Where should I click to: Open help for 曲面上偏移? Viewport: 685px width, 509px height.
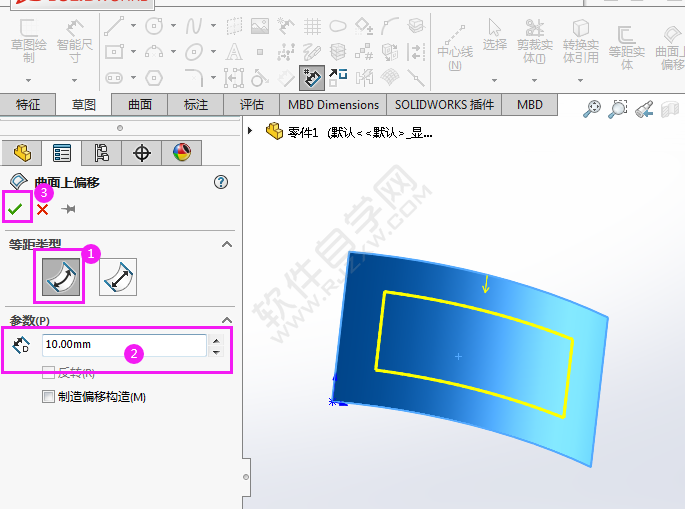coord(221,182)
